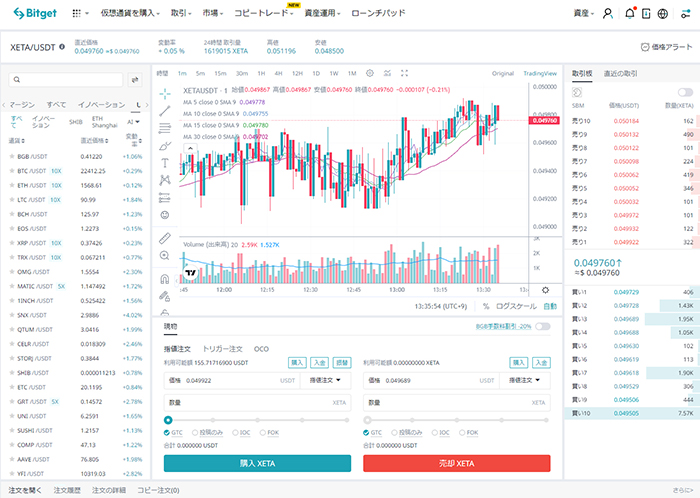Select FOK option in buy form
This screenshot has width=700, height=498.
click(x=269, y=432)
